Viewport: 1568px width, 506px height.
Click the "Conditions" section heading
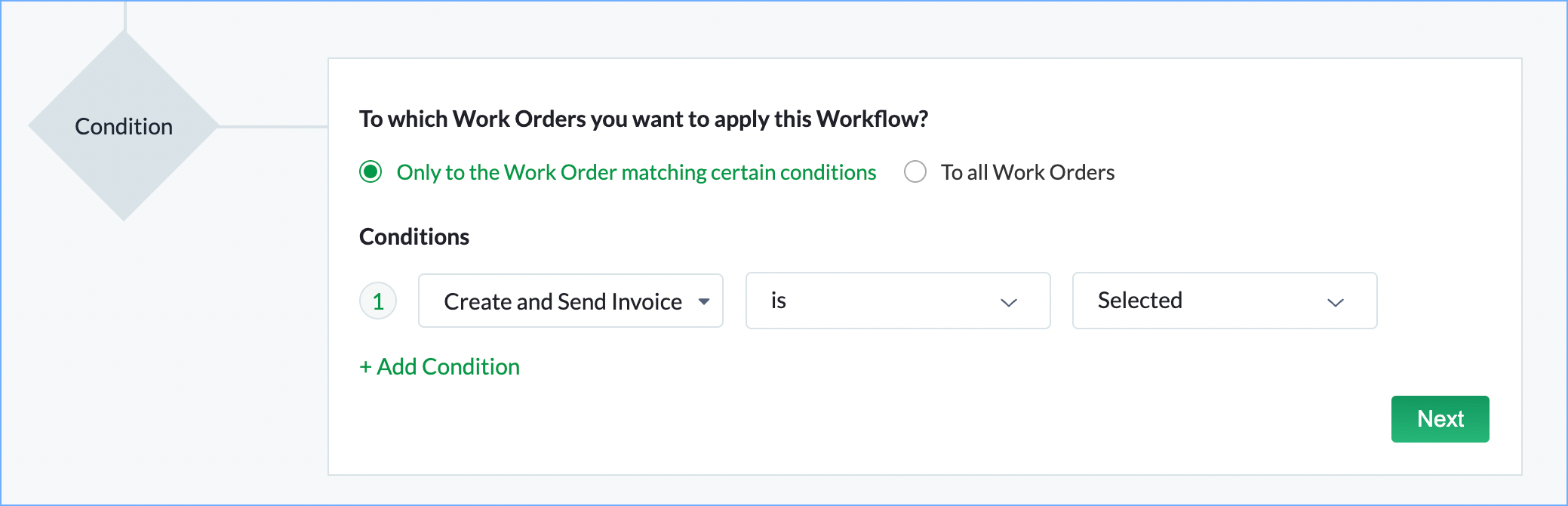pos(414,237)
